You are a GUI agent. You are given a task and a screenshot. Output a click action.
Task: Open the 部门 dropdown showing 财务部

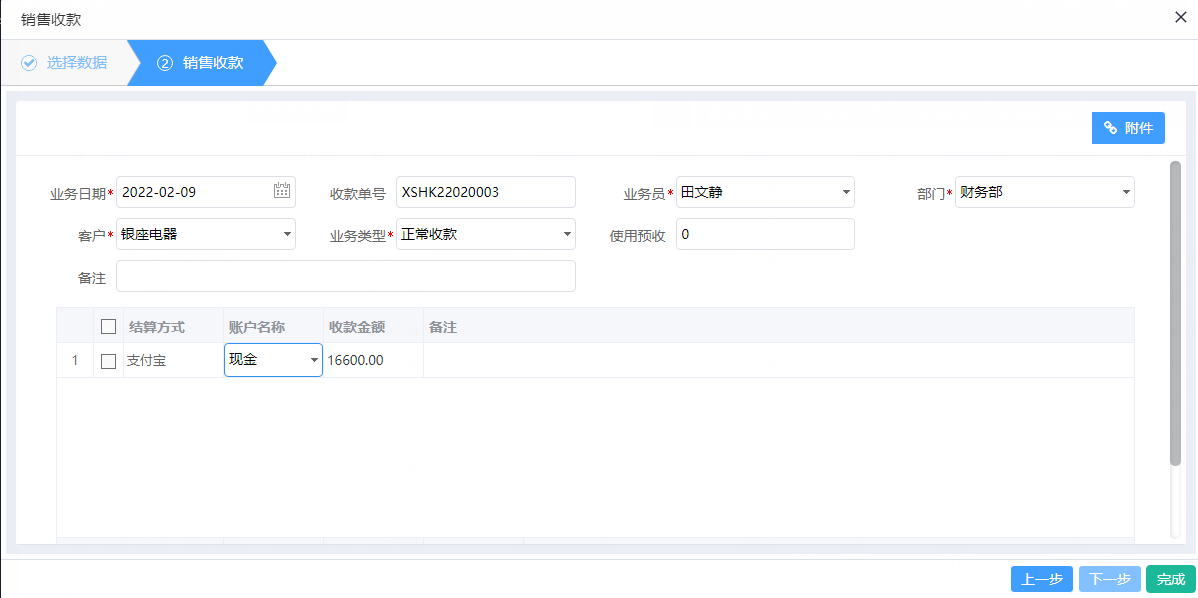[1126, 191]
